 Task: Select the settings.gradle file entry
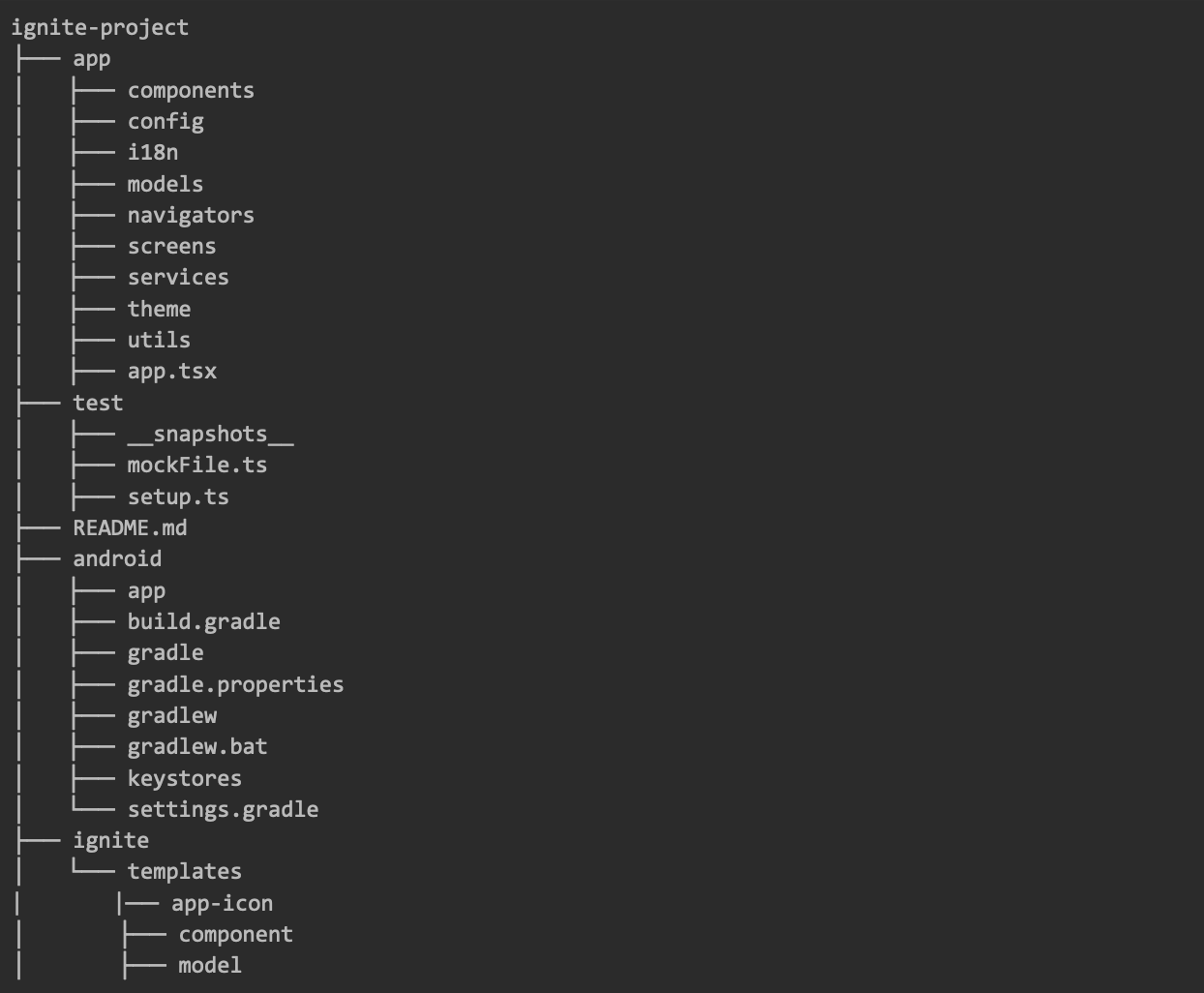223,810
